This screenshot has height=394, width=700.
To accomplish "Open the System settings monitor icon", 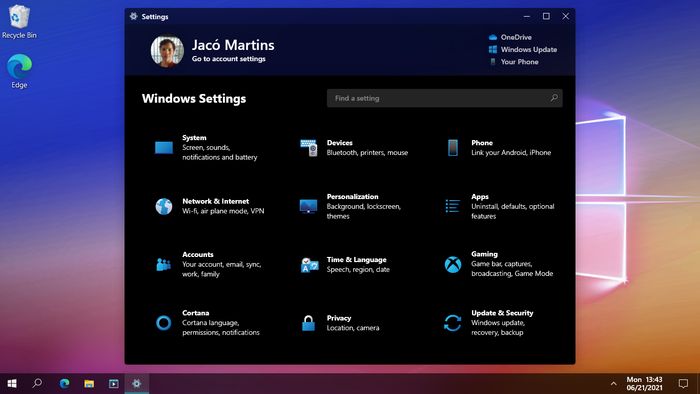I will coord(164,147).
